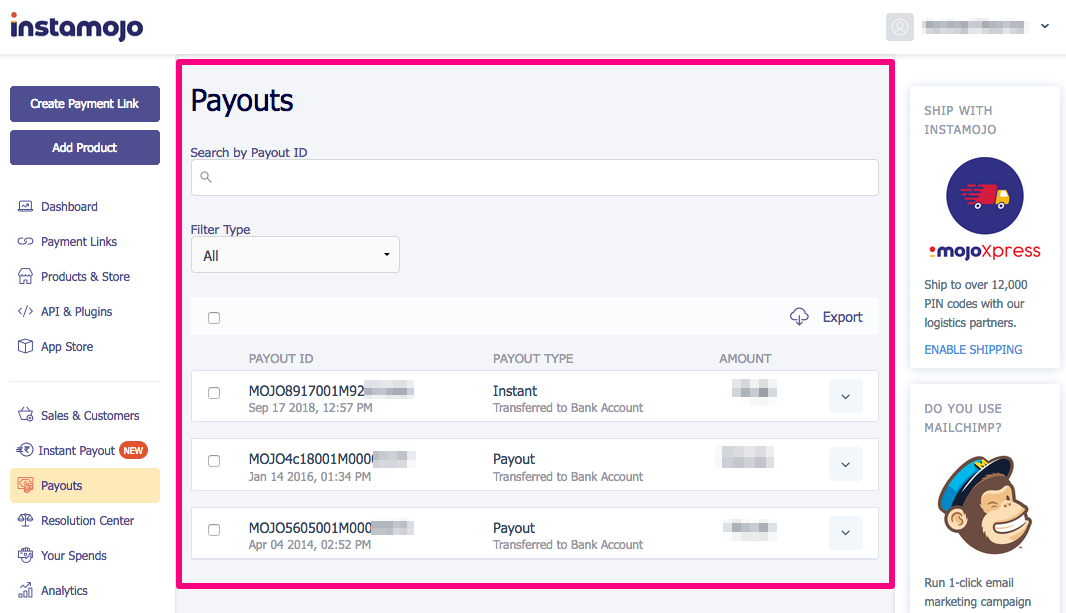This screenshot has width=1066, height=613.
Task: Open Sales & Customers
Action: click(90, 416)
